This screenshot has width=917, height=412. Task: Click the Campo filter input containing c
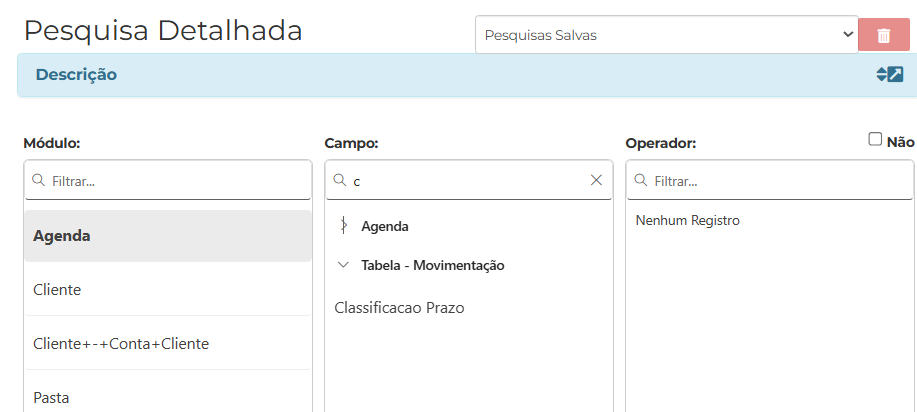(x=468, y=180)
